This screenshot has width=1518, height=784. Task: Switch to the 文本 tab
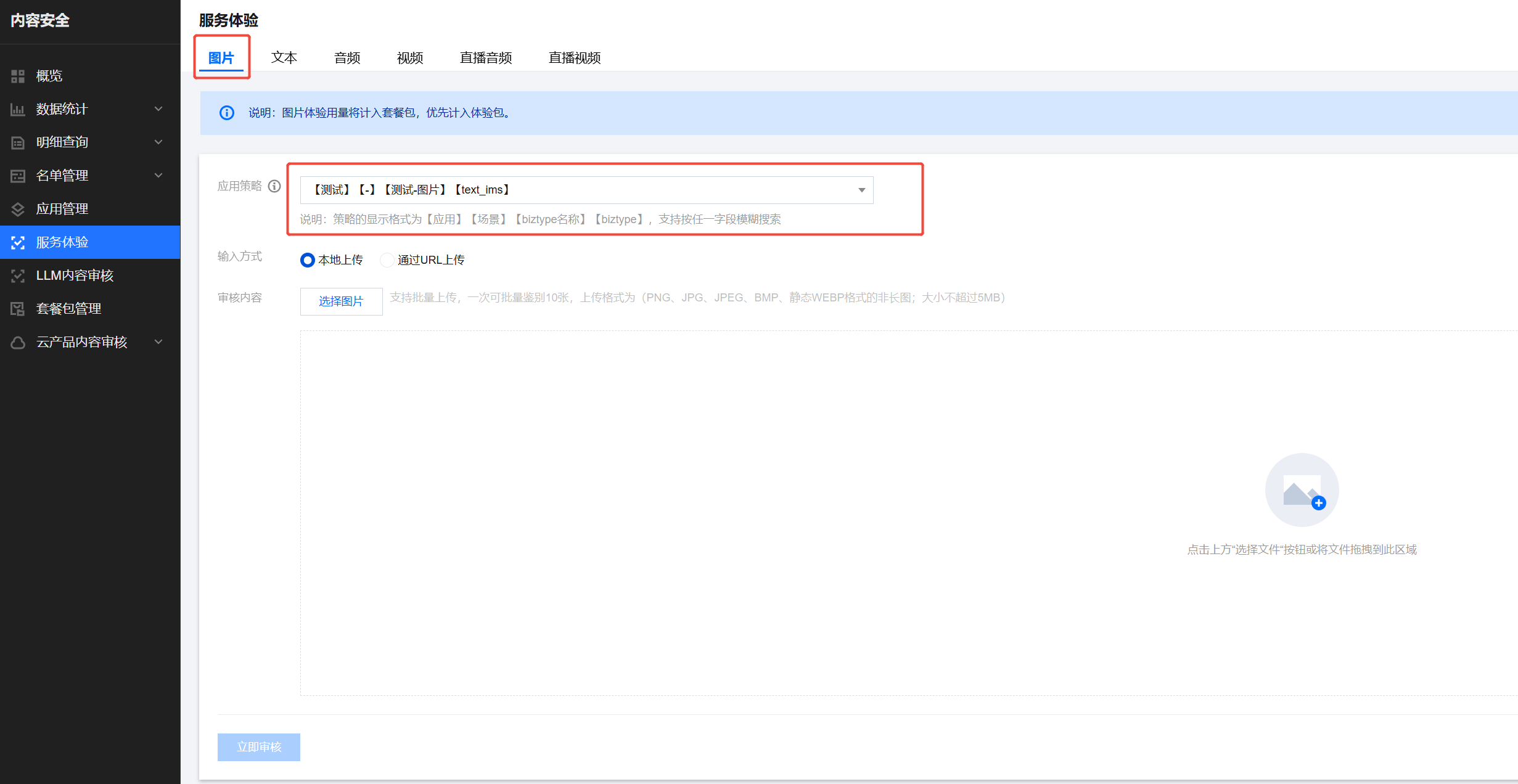point(284,58)
